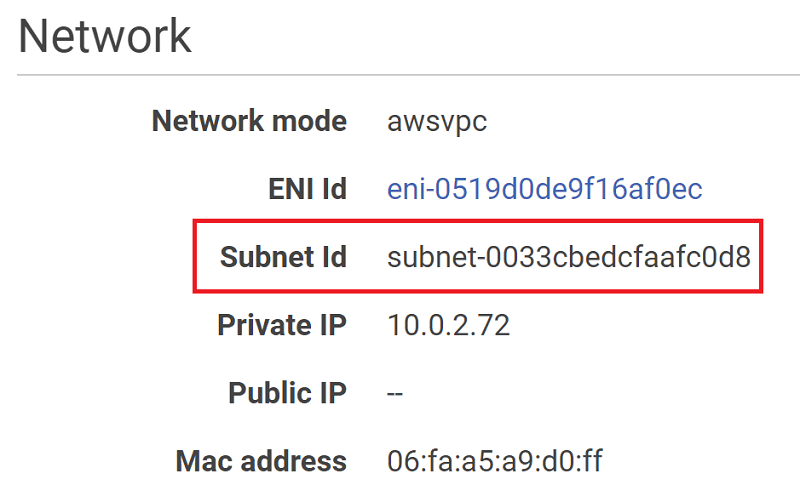The image size is (800, 502).
Task: Click the empty Public IP dashes value
Action: coord(395,393)
